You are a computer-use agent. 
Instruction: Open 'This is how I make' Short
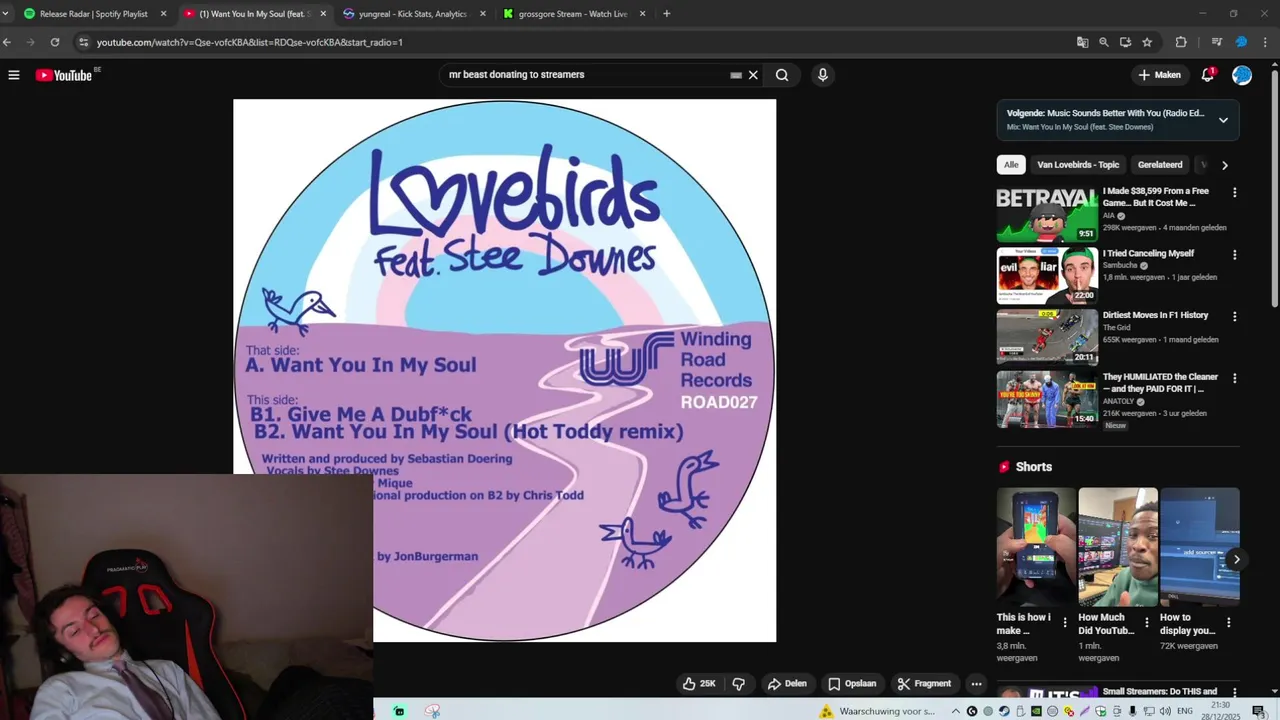tap(1036, 547)
